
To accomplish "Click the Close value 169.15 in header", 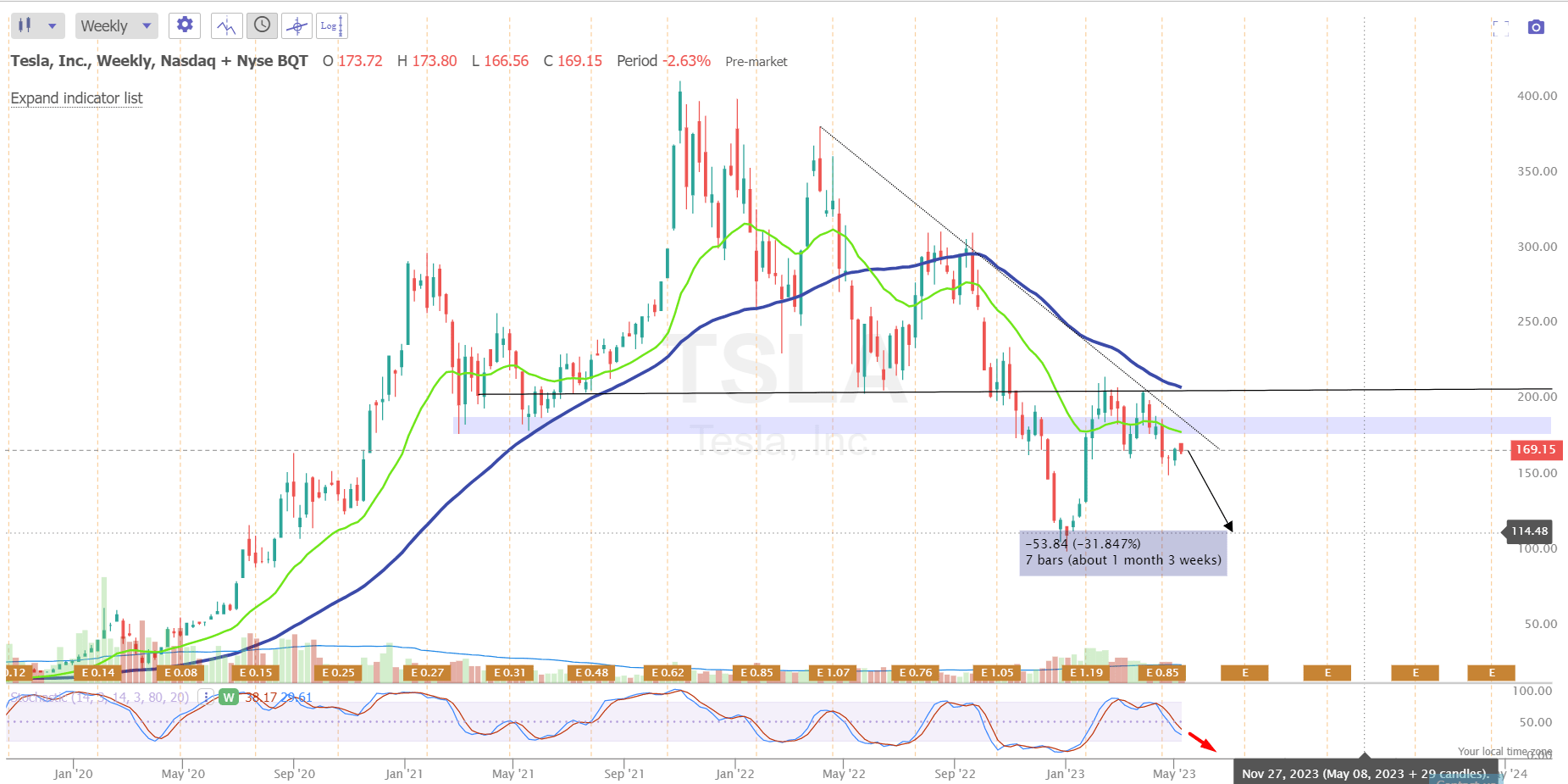I will point(579,61).
